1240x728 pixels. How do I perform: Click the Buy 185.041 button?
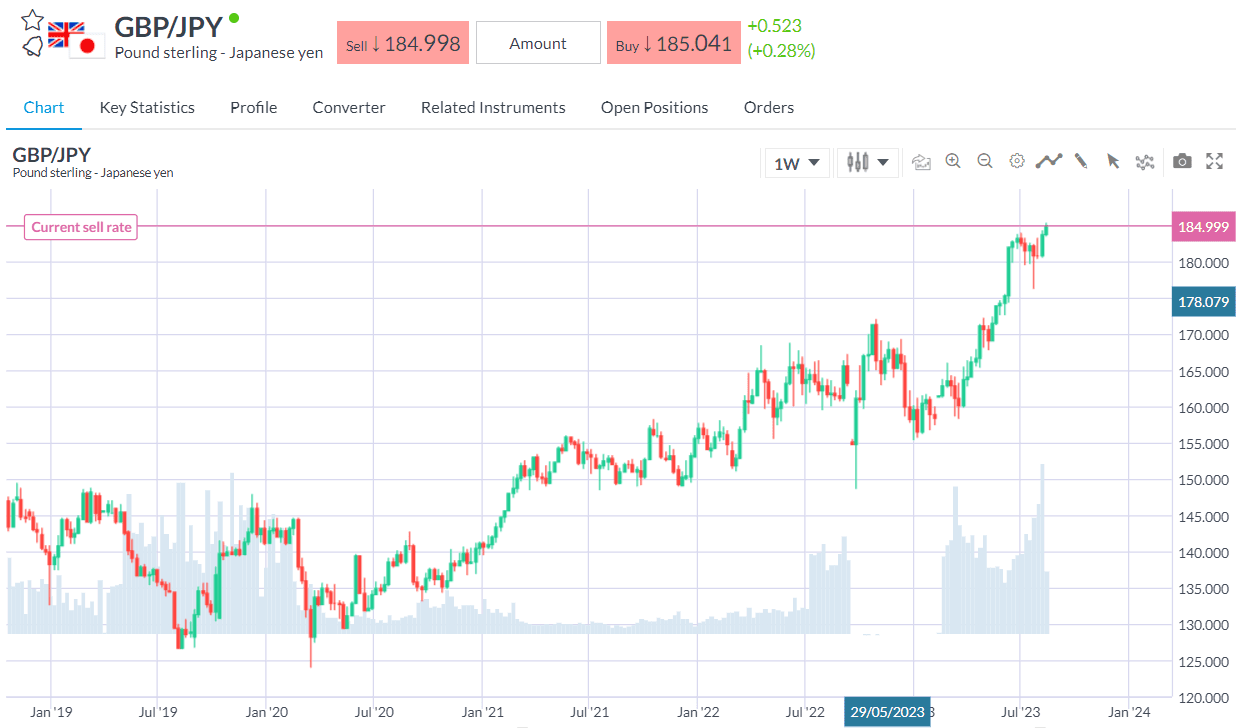point(673,43)
